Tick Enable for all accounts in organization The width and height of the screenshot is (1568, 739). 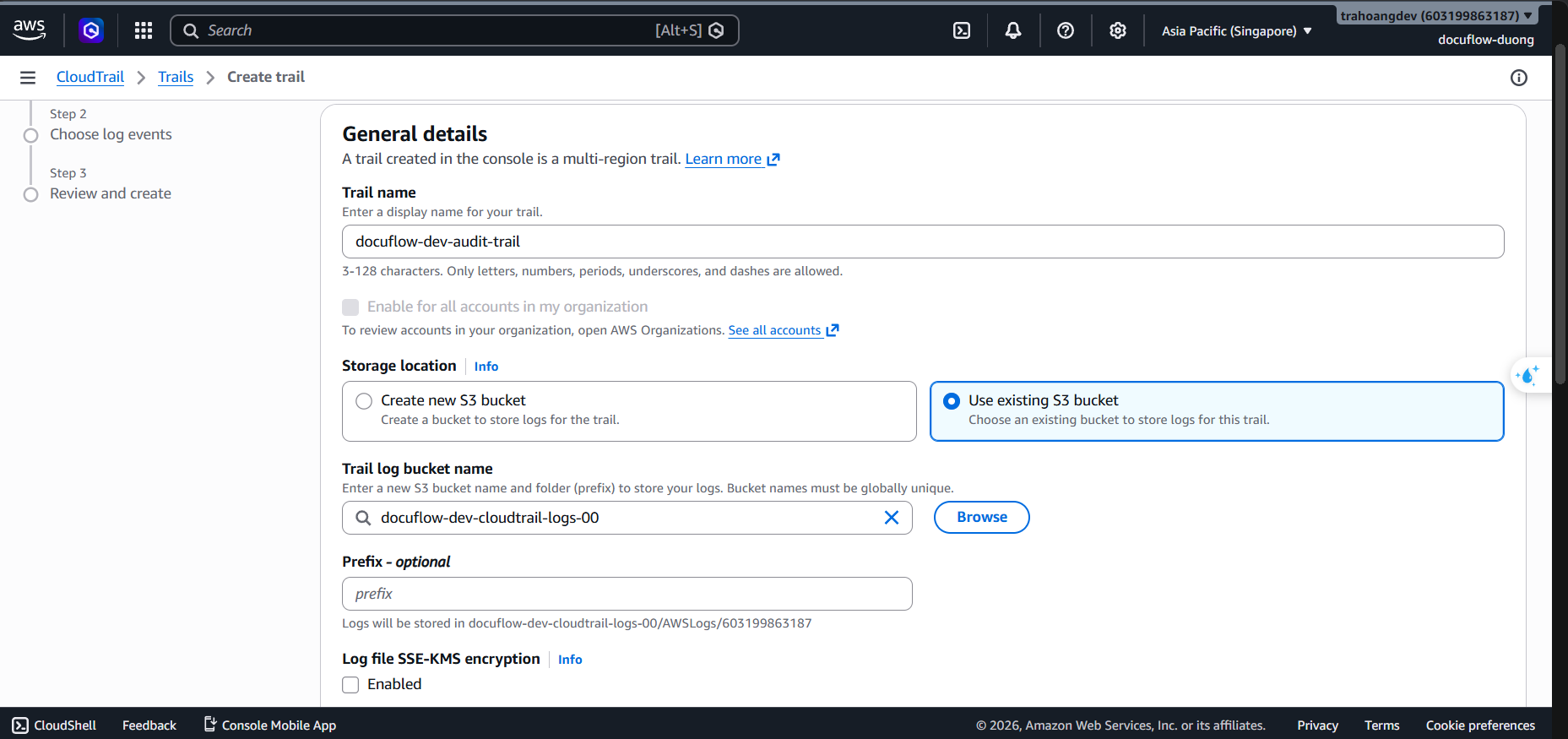[350, 307]
